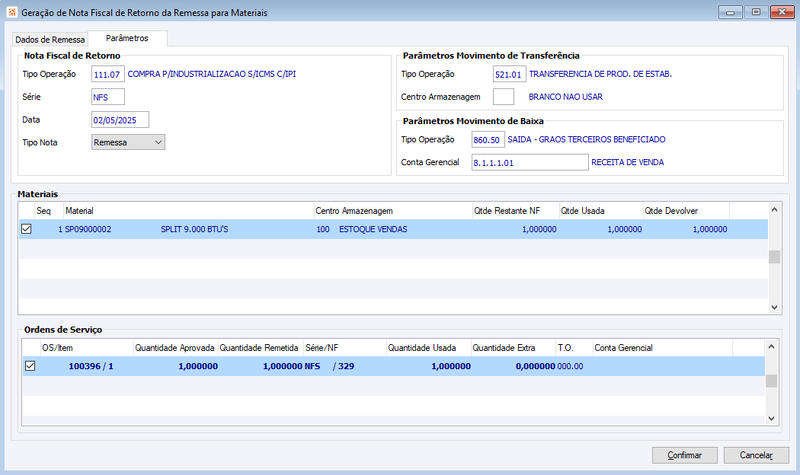Click Qtde Restante NF column header
Image resolution: width=800 pixels, height=475 pixels.
[515, 211]
